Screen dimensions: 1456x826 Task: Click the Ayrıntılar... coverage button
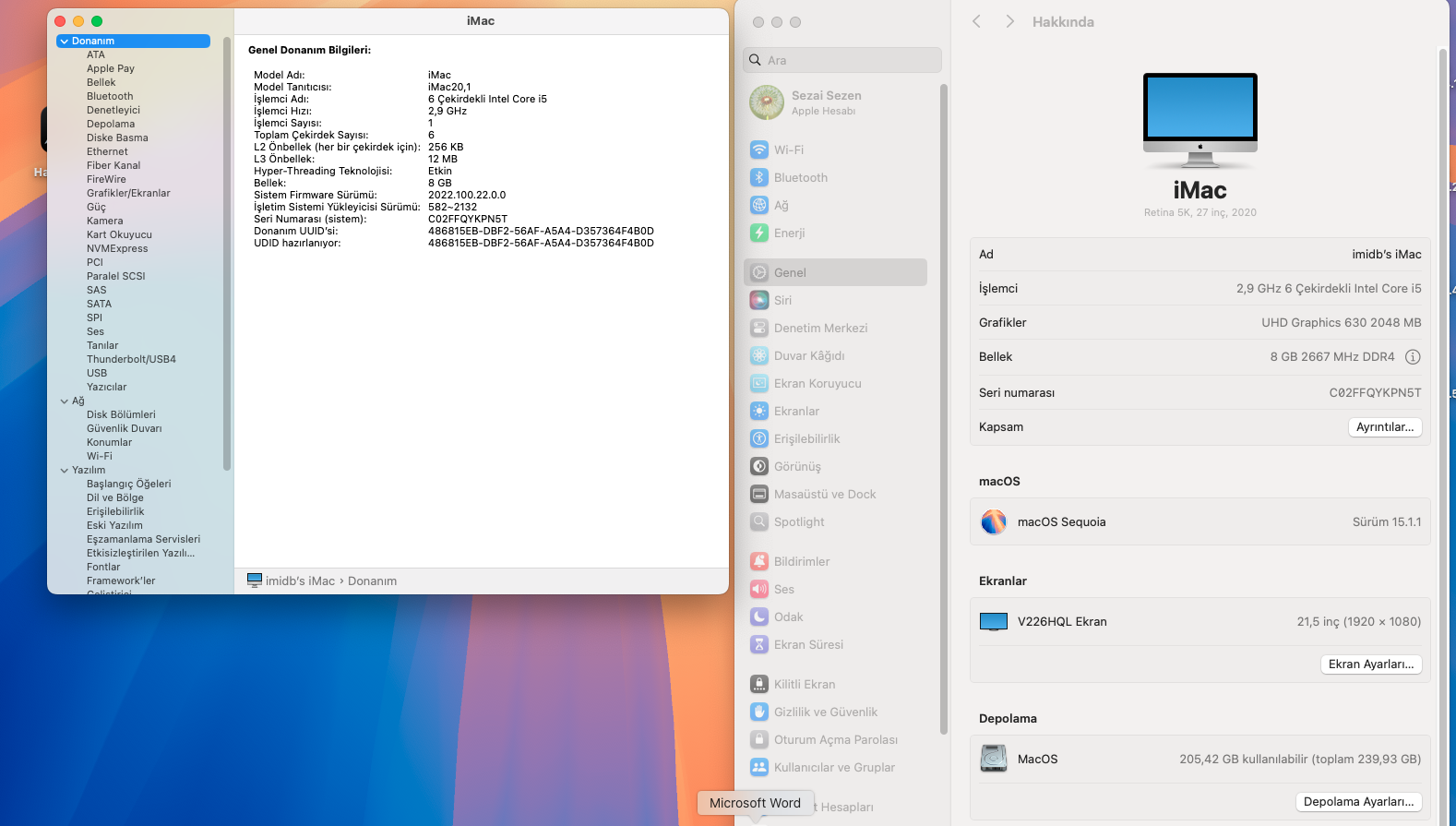(1384, 427)
